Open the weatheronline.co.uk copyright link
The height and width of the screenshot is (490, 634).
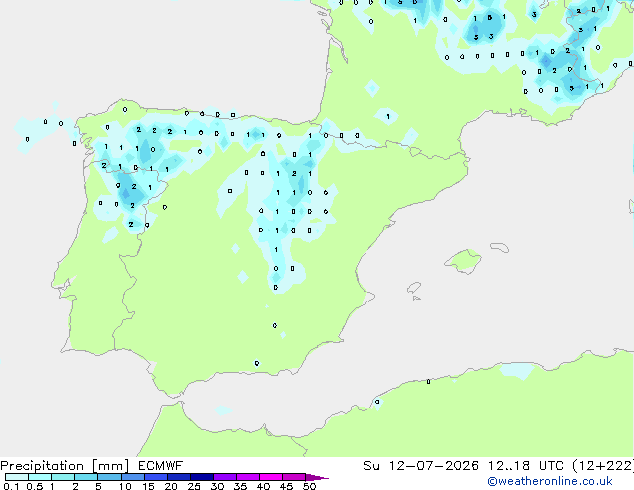tap(550, 481)
